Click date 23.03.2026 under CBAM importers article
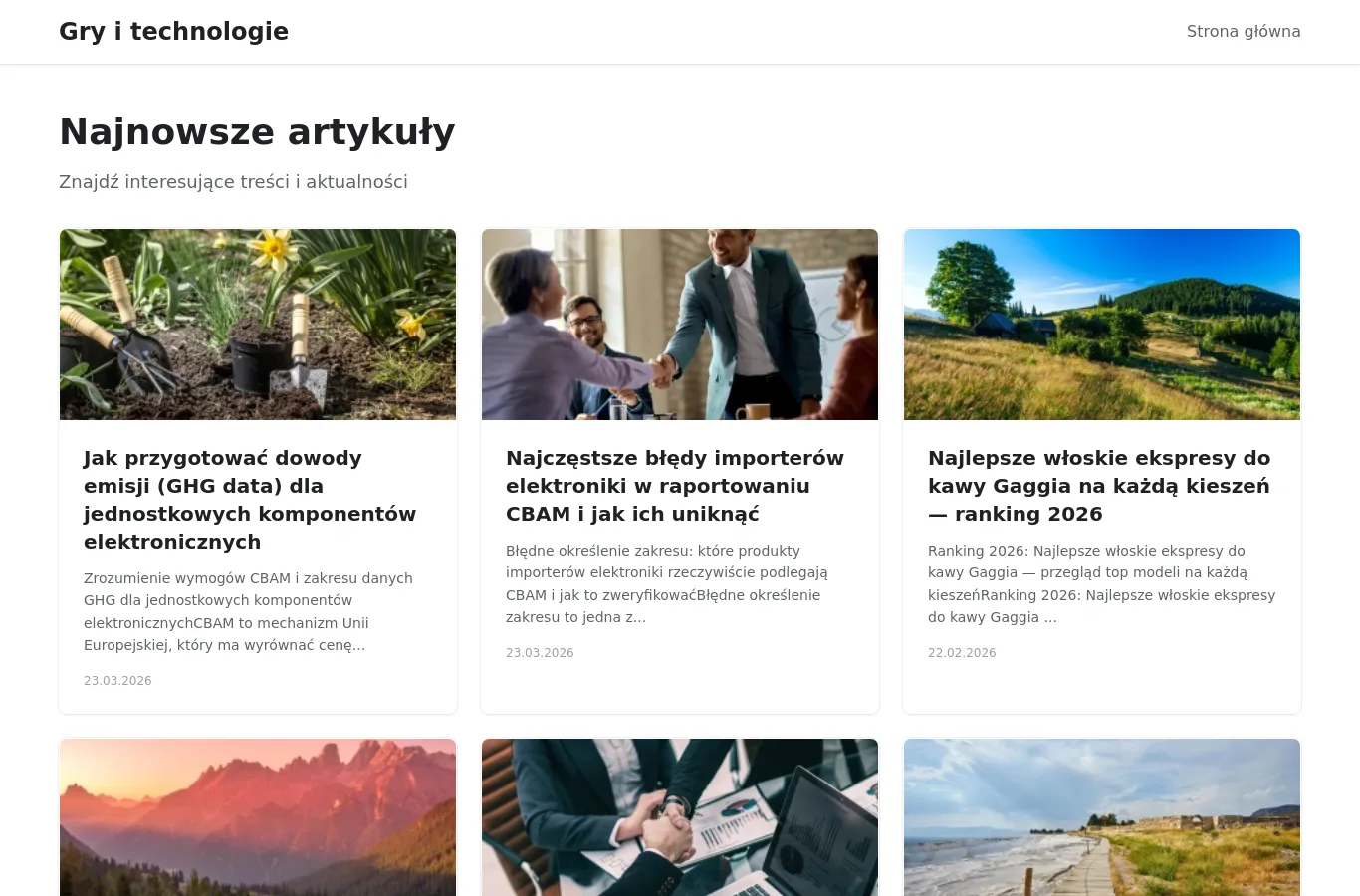Image resolution: width=1360 pixels, height=896 pixels. click(x=540, y=653)
